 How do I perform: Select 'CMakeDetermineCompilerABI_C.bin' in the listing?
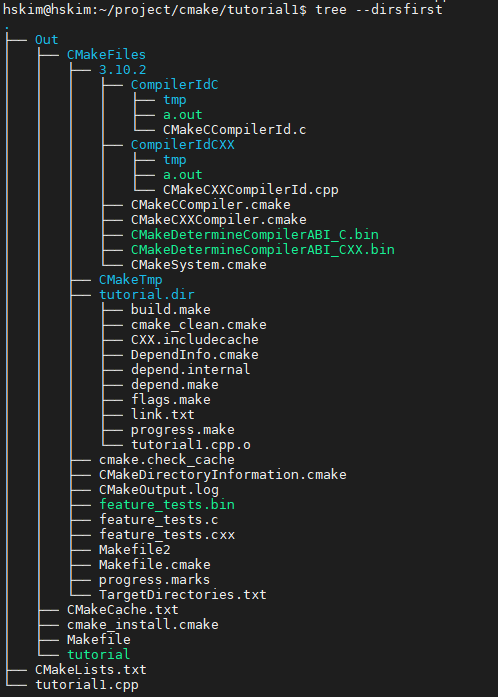(x=255, y=235)
